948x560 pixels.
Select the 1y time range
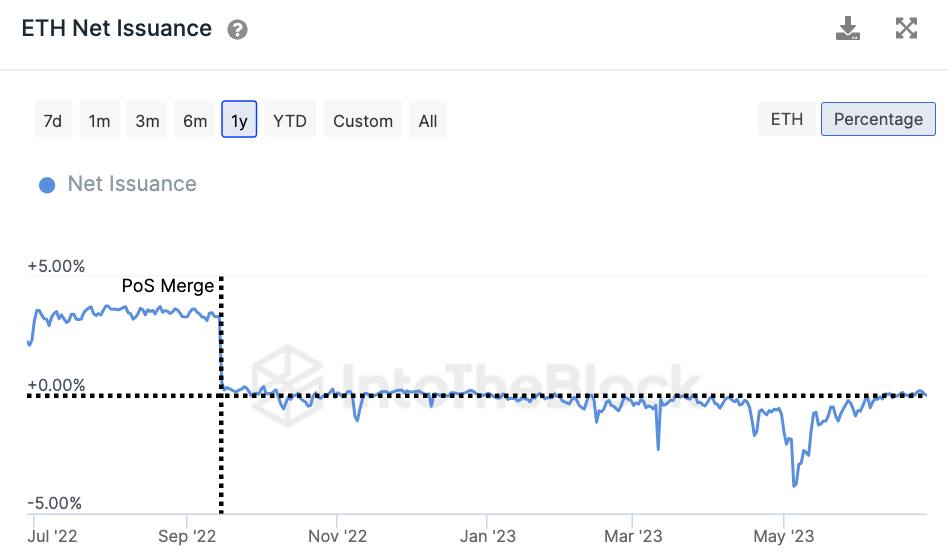(239, 120)
